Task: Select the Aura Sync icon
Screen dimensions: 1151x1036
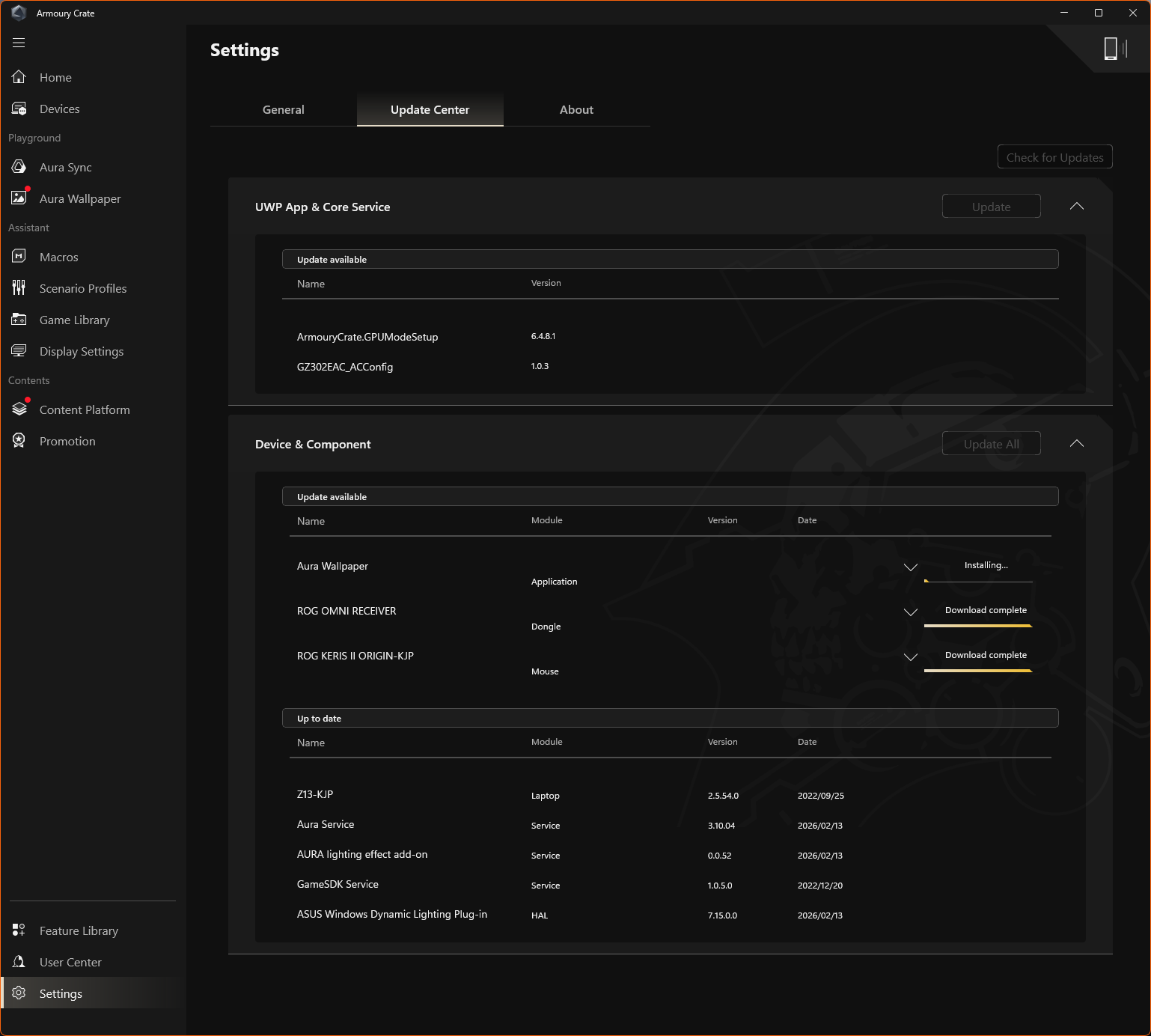Action: tap(19, 167)
